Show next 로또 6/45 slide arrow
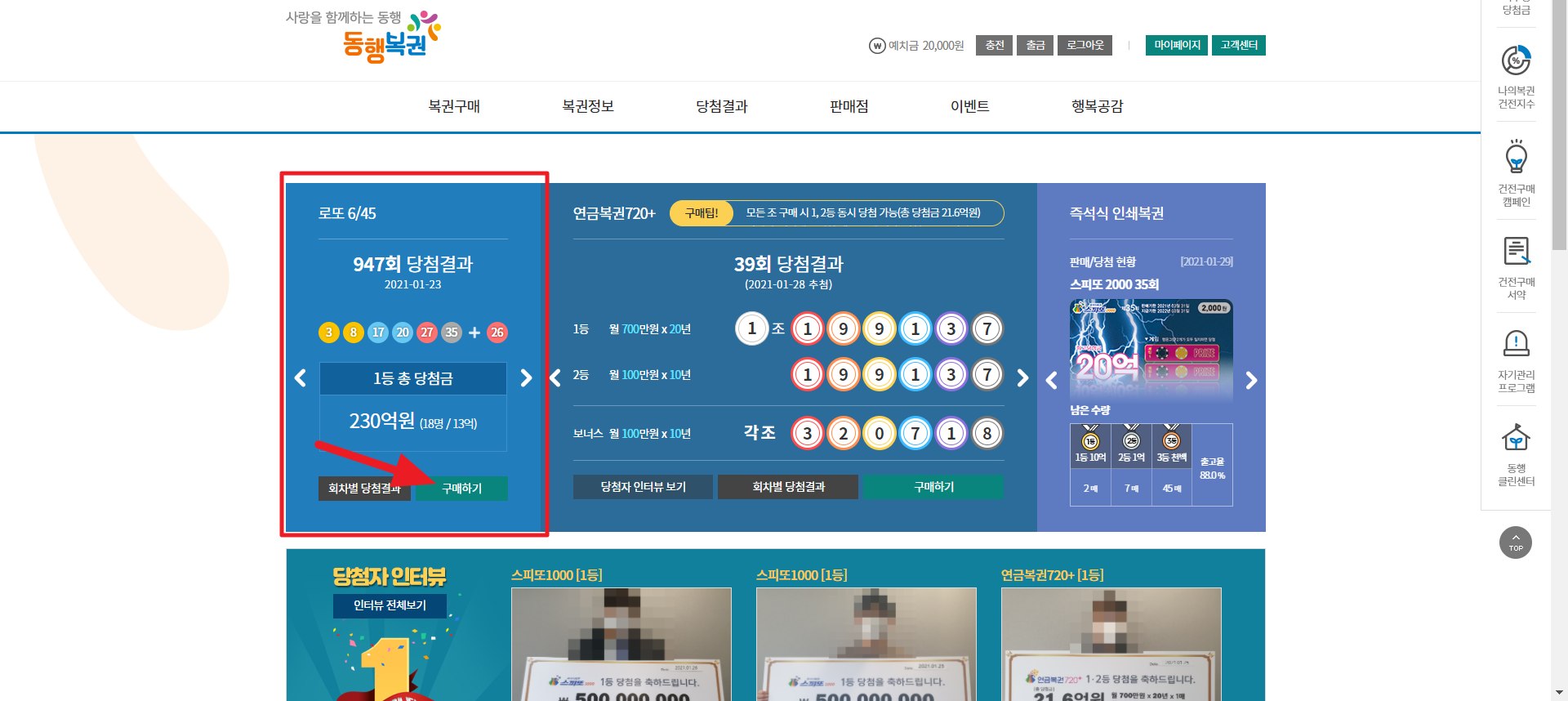 point(526,377)
